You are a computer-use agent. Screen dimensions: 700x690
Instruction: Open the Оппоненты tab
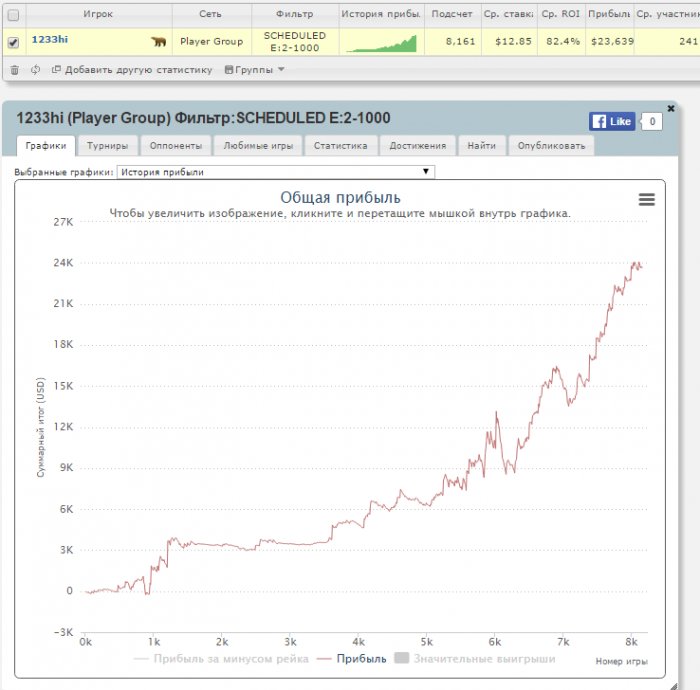[176, 146]
